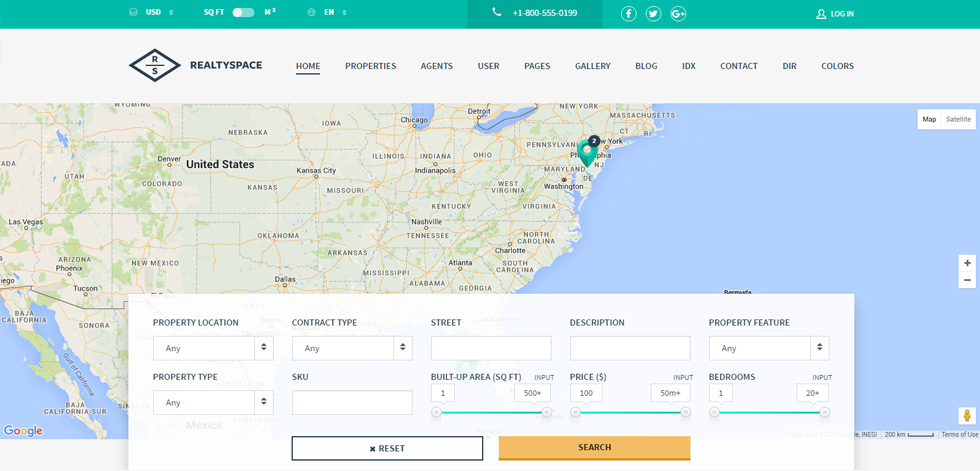Switch map view to Satellite
The width and height of the screenshot is (980, 471).
pos(958,119)
